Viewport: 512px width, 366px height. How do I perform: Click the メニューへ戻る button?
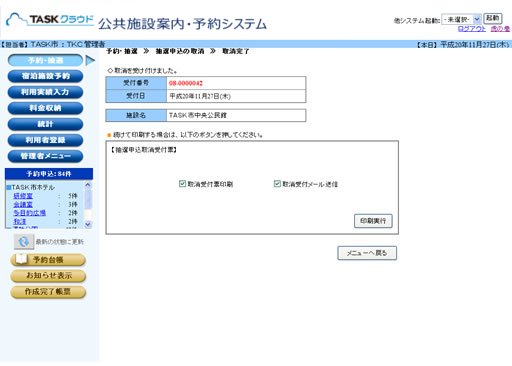[367, 253]
